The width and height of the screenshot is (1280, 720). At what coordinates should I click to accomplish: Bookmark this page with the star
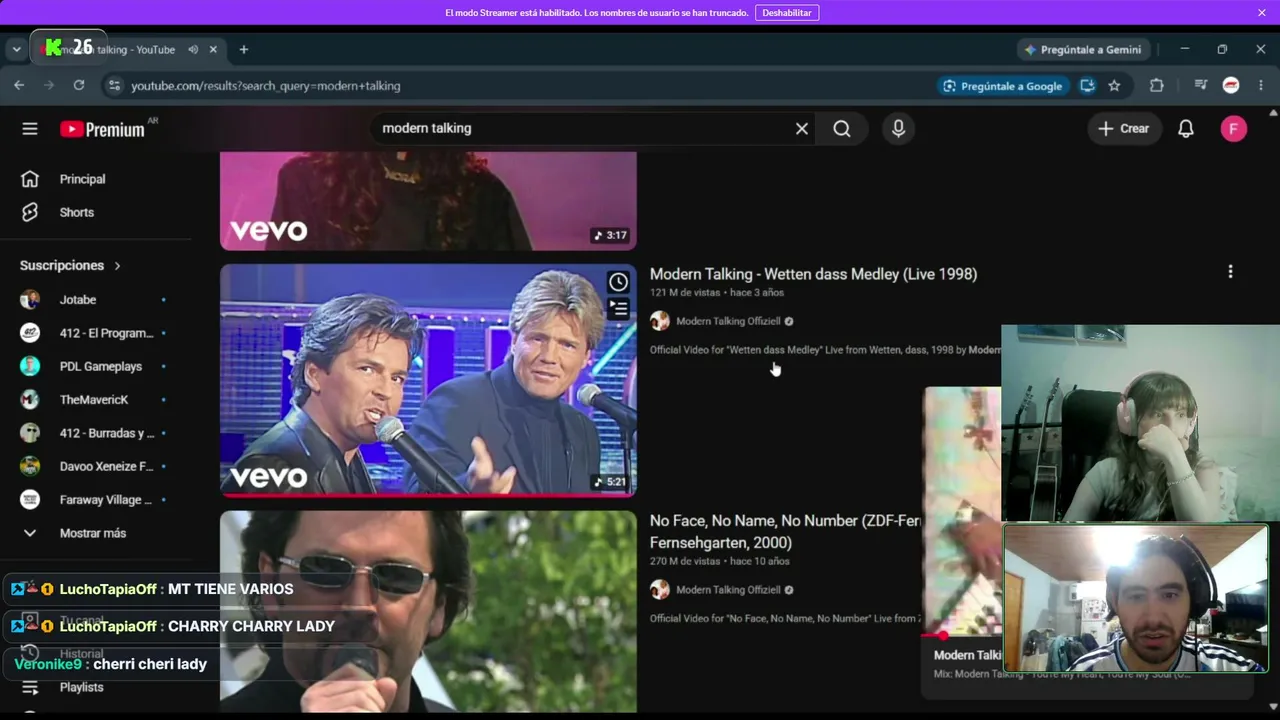coord(1114,86)
